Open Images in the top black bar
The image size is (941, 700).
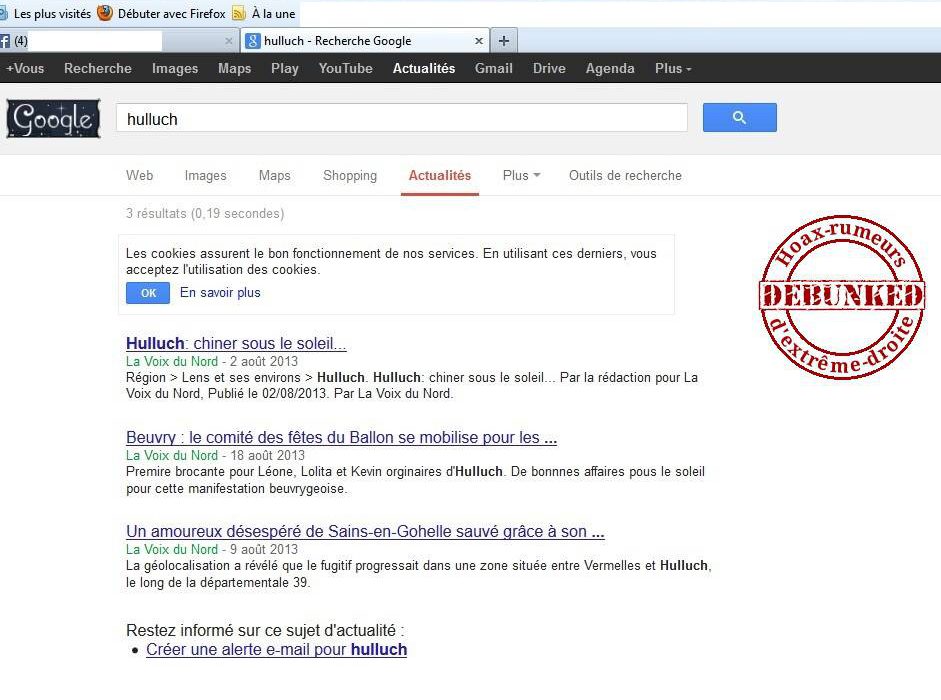click(x=175, y=68)
